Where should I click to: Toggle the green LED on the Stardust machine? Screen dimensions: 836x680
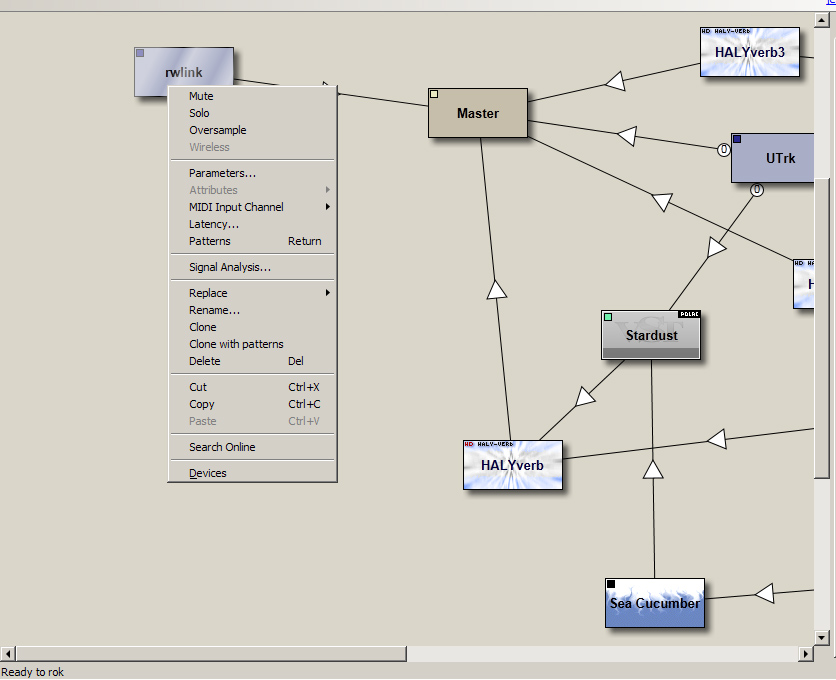pos(608,317)
